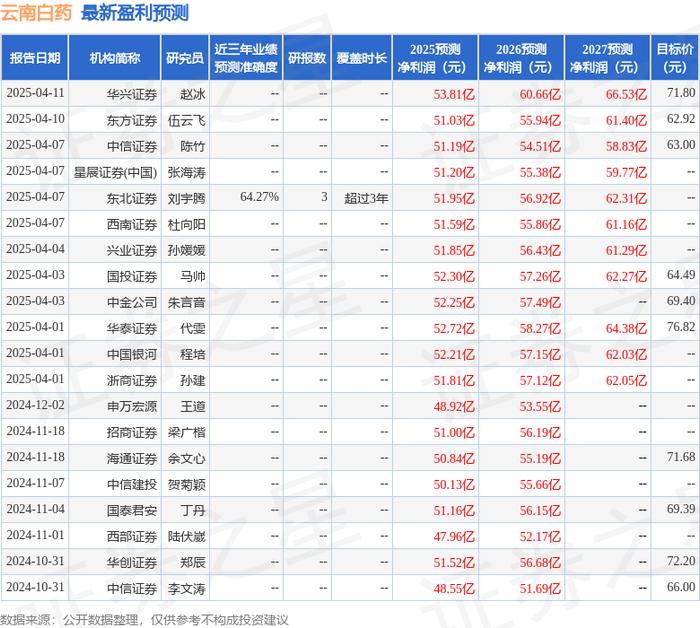
Task: Click the 最新盈利预测 heading
Action: tap(135, 12)
